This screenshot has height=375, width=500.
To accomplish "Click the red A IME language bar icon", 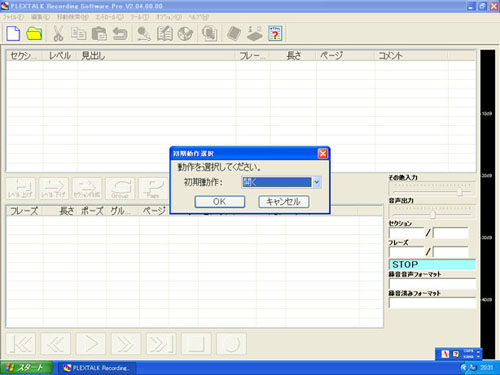I will coord(445,354).
